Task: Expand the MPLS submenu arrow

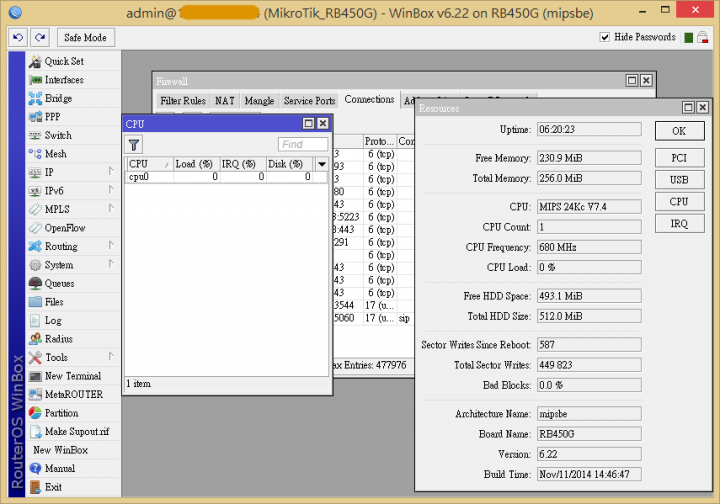Action: pos(111,208)
